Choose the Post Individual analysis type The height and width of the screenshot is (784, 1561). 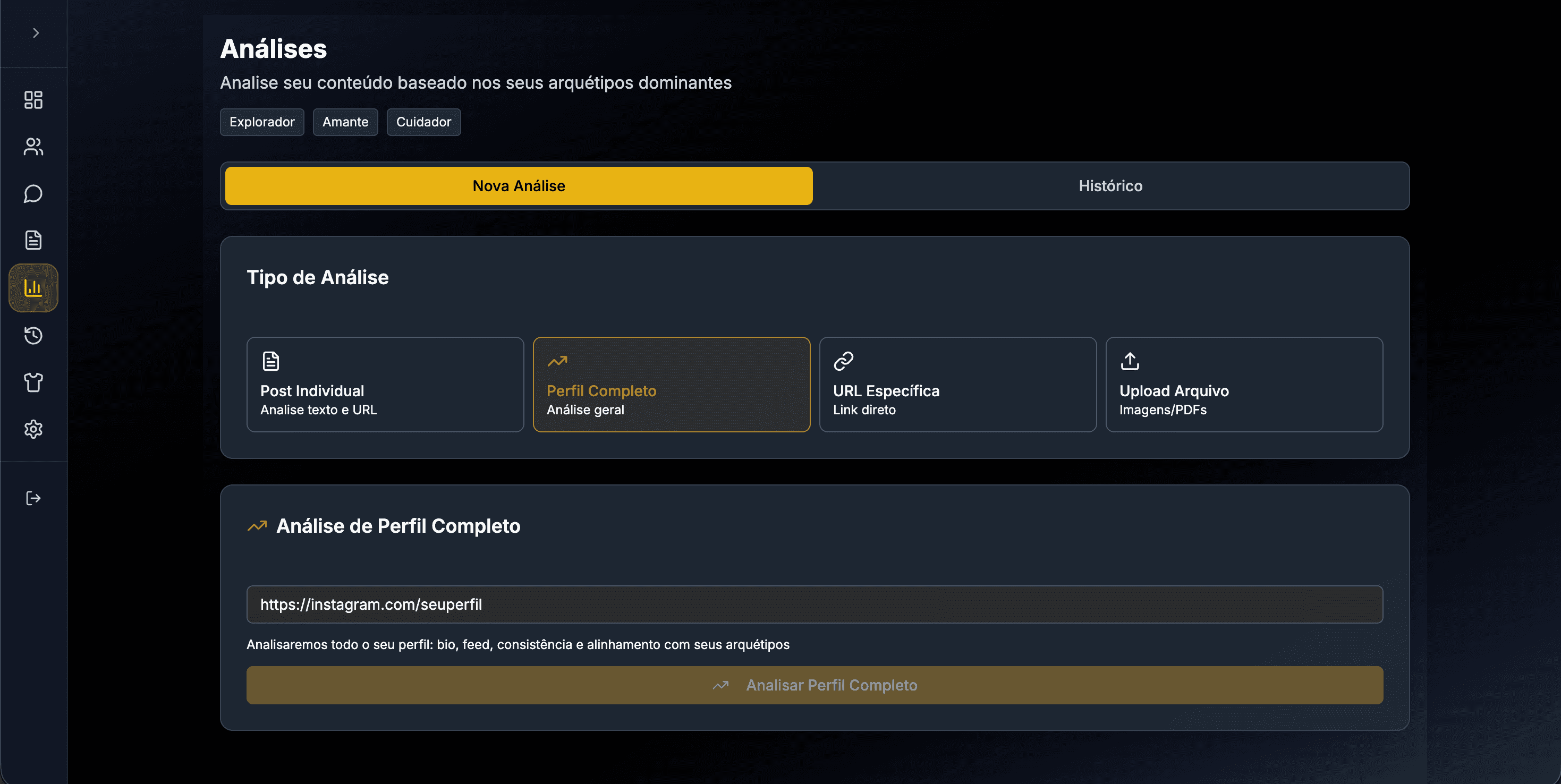click(x=385, y=384)
